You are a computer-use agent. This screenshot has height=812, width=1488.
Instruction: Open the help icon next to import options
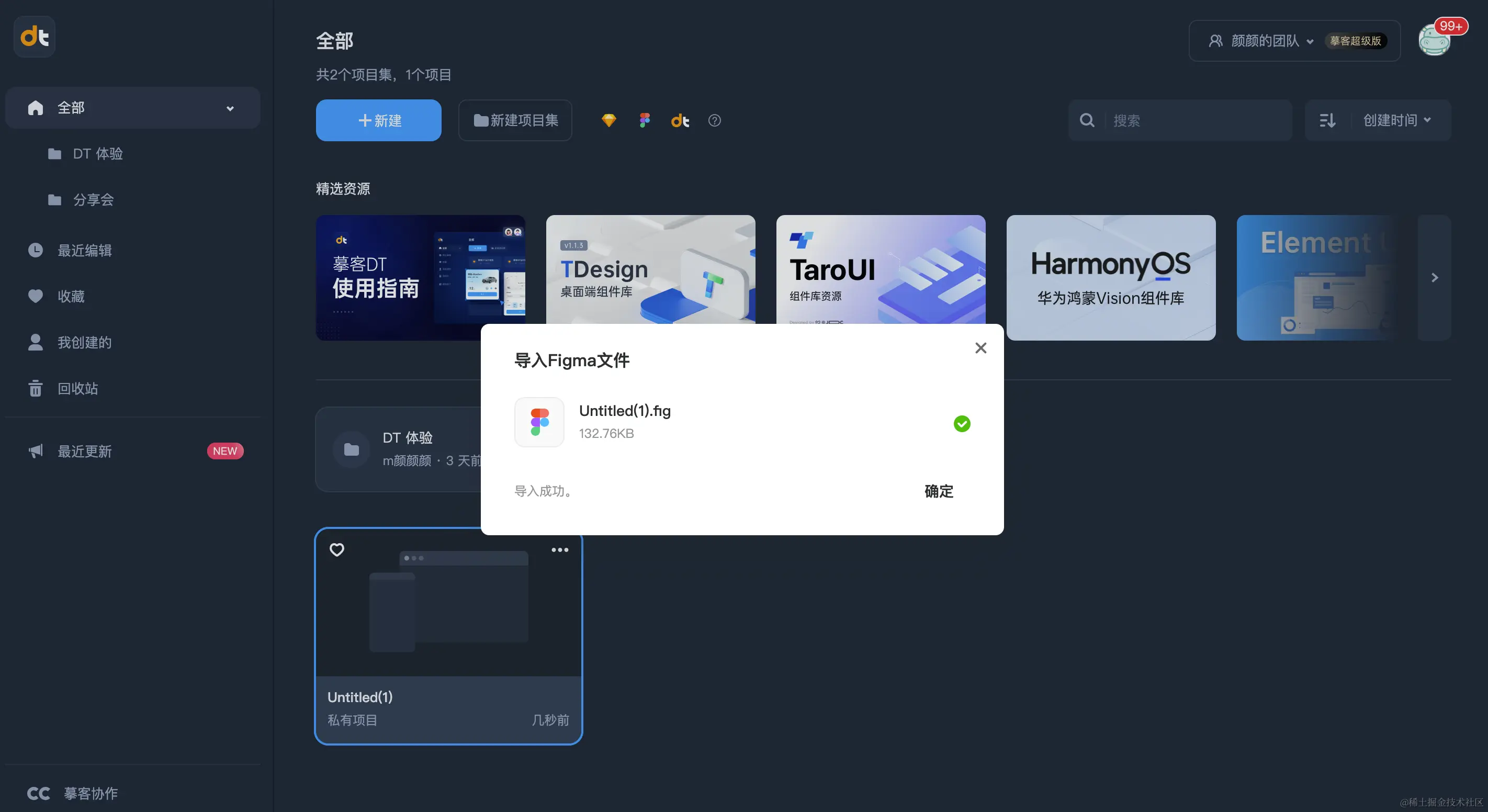pyautogui.click(x=714, y=120)
